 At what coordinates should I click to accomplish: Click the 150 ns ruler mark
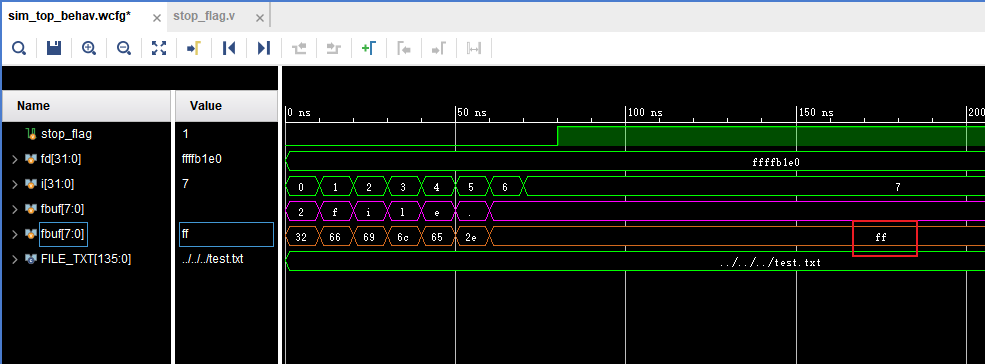pos(815,113)
